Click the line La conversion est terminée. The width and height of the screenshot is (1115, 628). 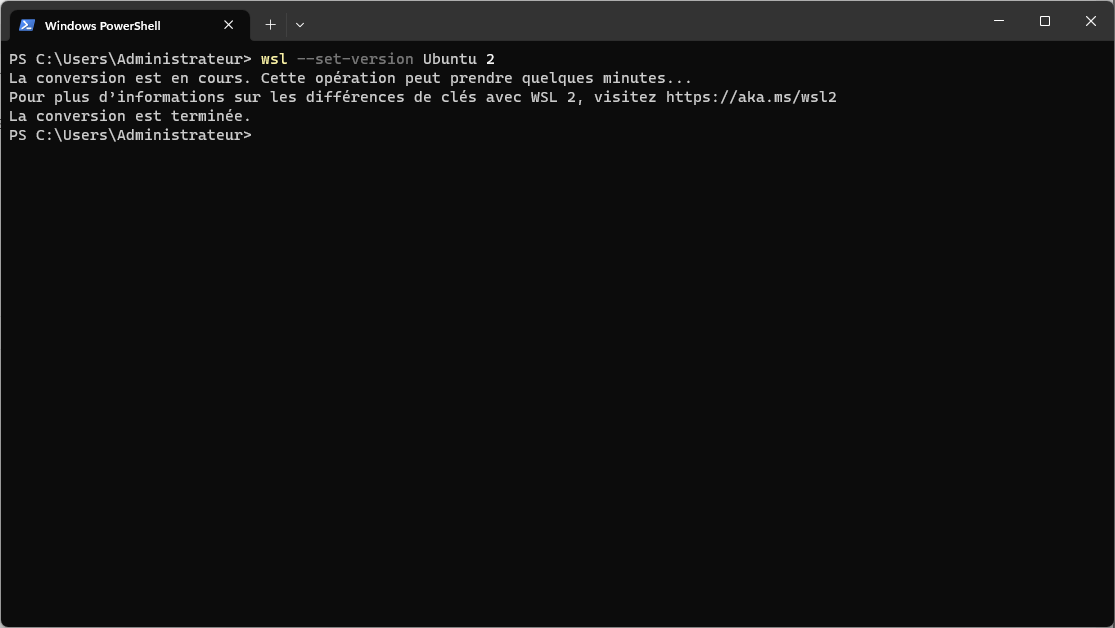point(130,116)
